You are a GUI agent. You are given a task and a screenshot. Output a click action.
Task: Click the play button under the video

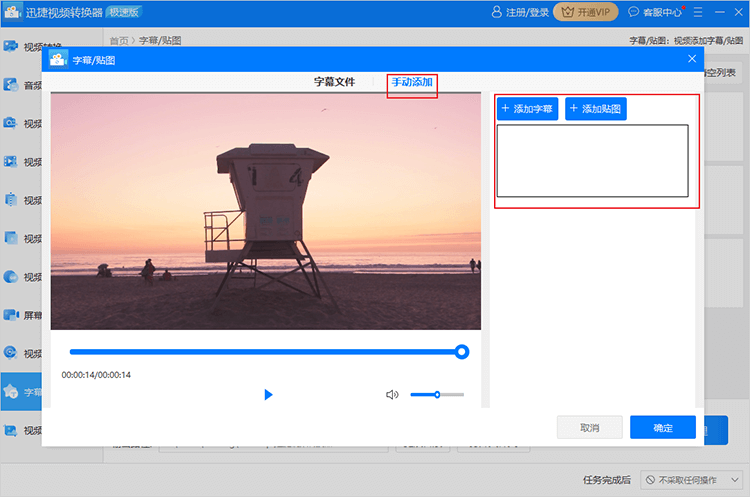pos(268,395)
